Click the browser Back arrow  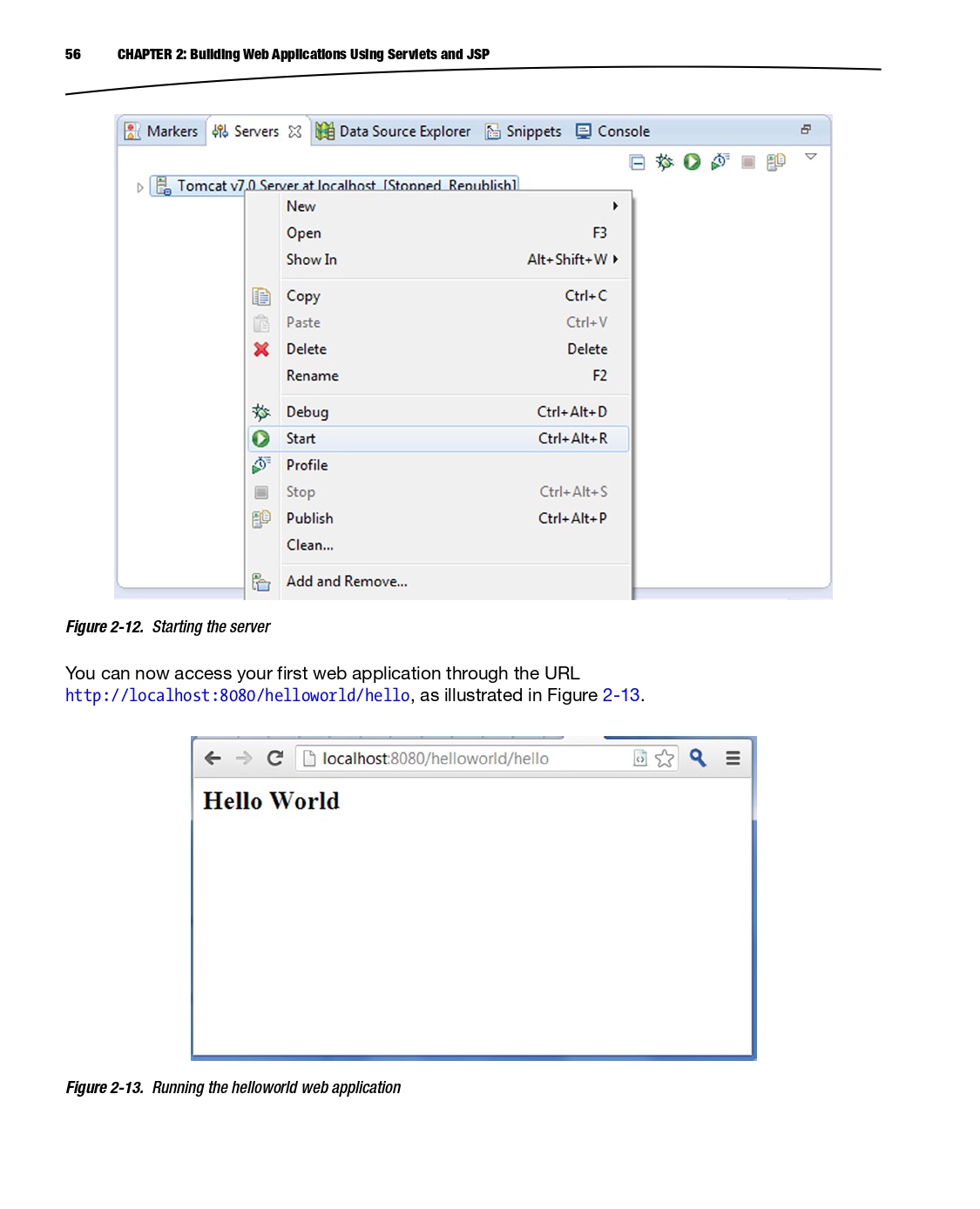[x=213, y=759]
